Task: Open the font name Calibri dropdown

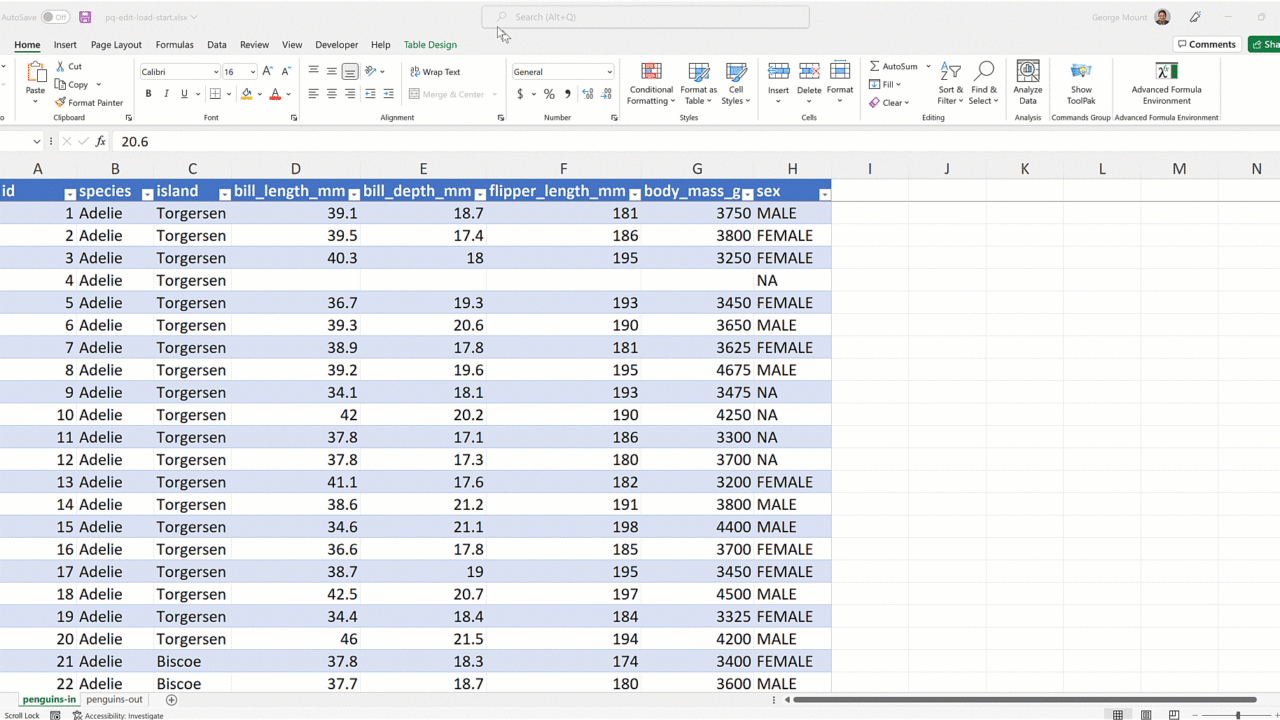Action: pyautogui.click(x=215, y=72)
